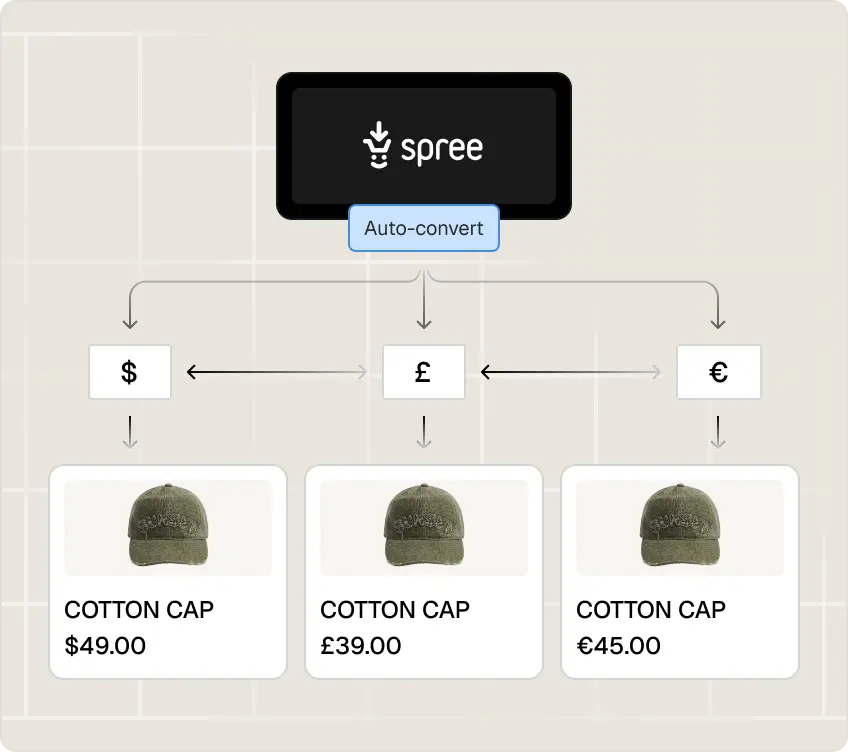Screen dimensions: 848x752
Task: Click COTTON CAP title above $49.00
Action: click(139, 610)
